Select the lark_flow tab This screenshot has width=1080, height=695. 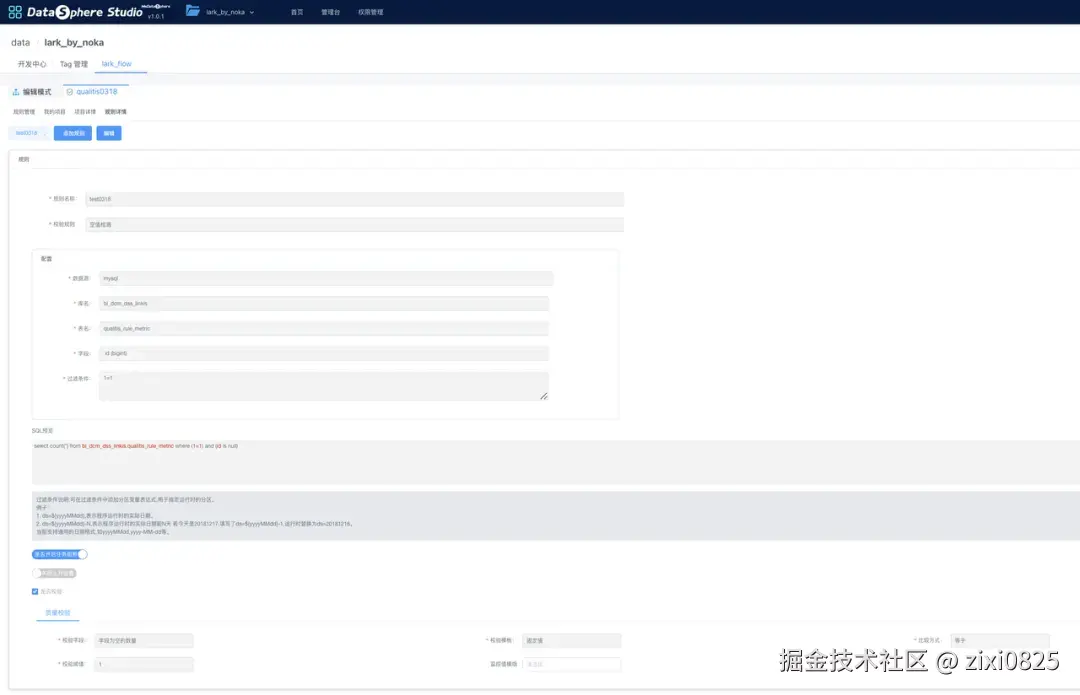pyautogui.click(x=117, y=63)
